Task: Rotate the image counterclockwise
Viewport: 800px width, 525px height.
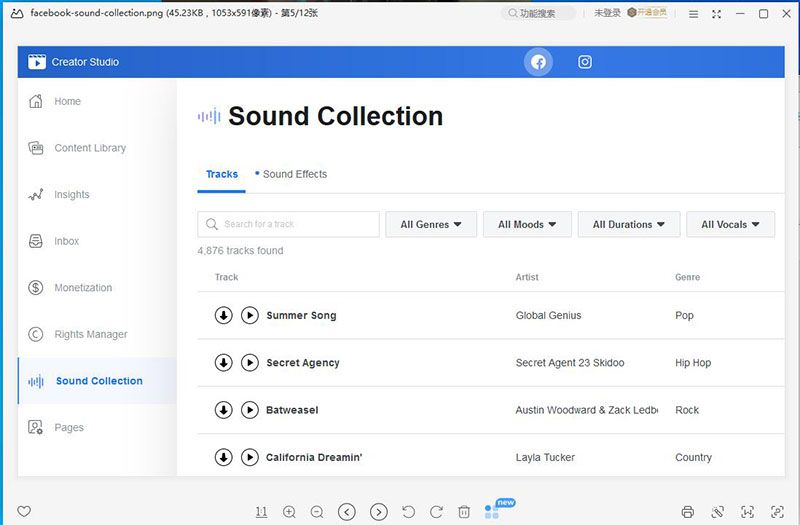Action: (x=408, y=511)
